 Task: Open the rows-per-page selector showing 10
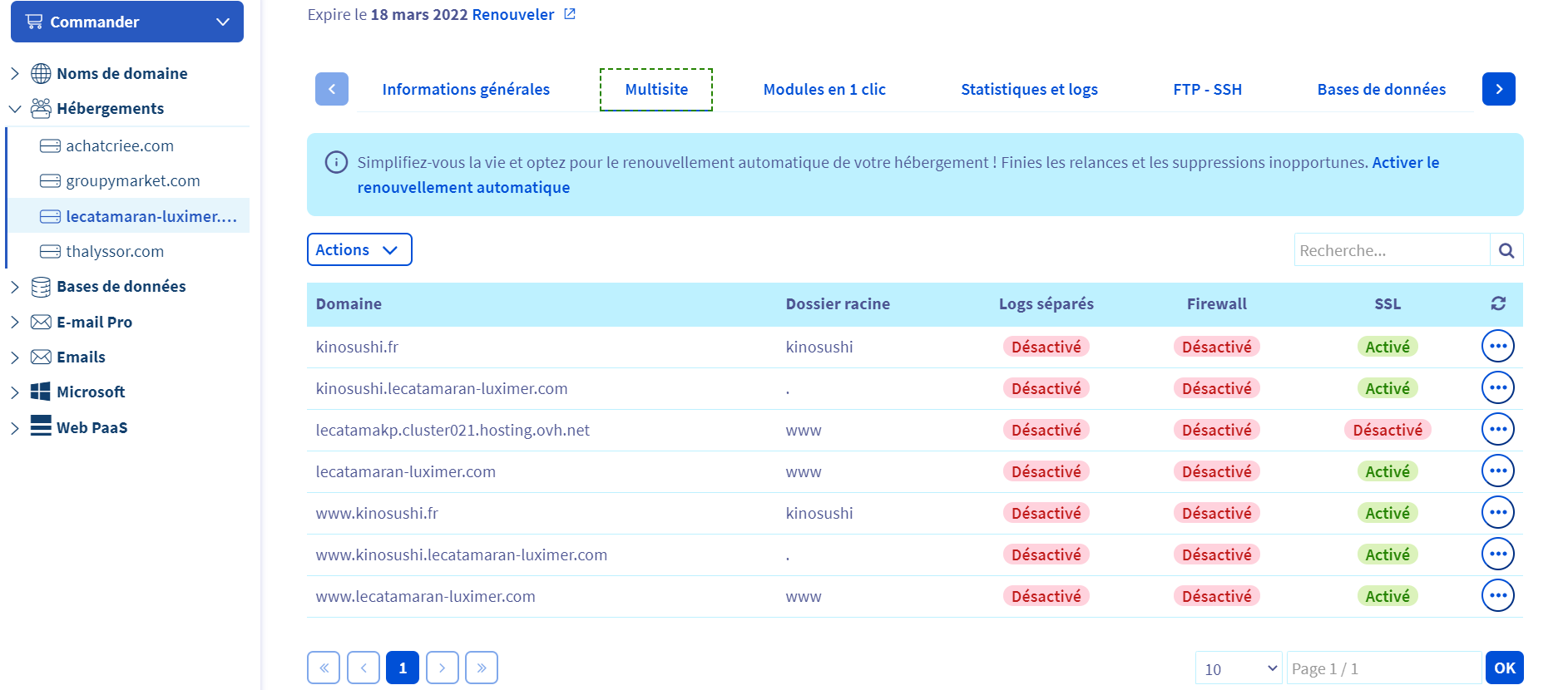1238,668
